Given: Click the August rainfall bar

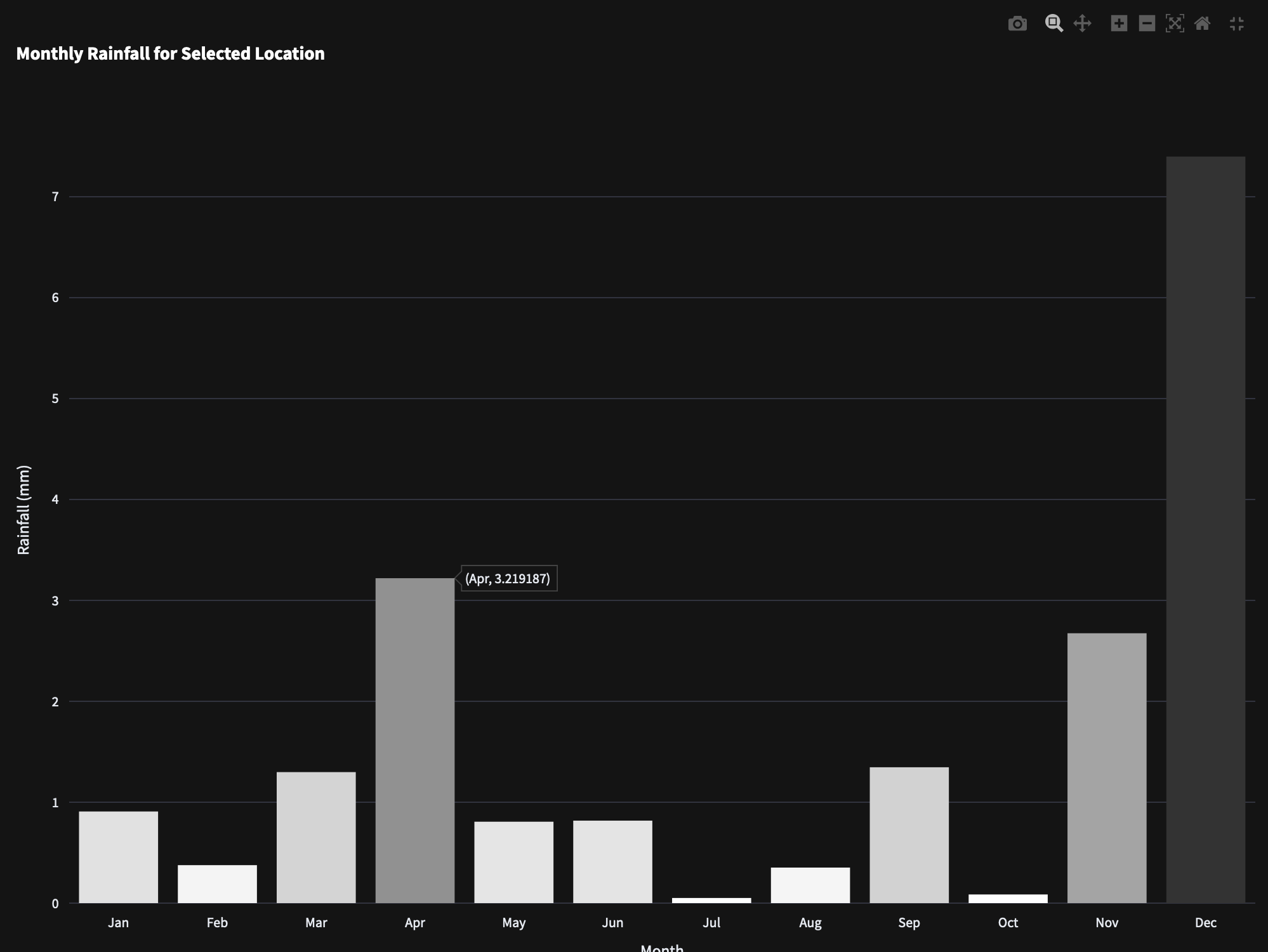Looking at the screenshot, I should click(810, 885).
